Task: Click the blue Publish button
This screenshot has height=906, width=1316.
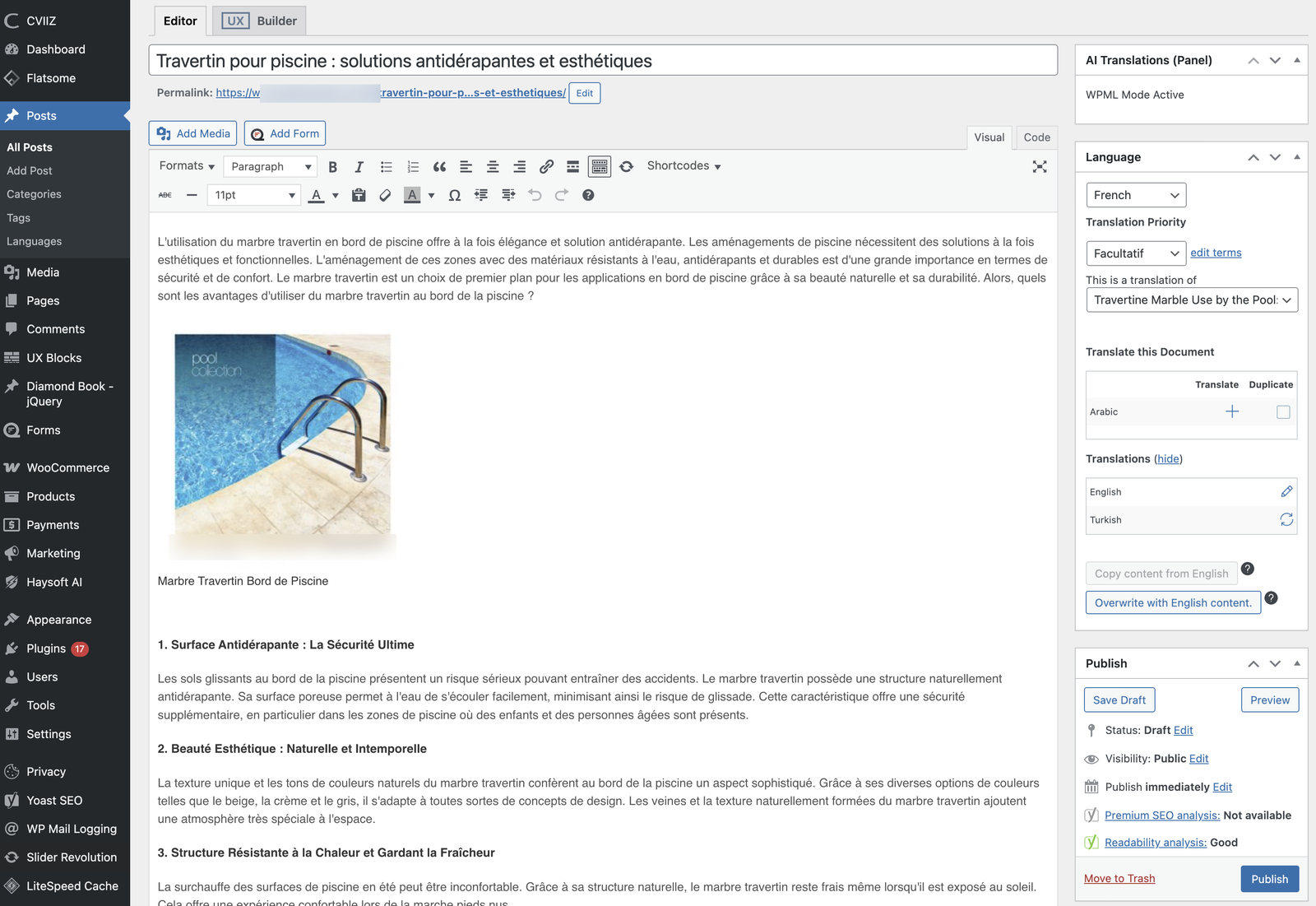Action: (x=1269, y=879)
